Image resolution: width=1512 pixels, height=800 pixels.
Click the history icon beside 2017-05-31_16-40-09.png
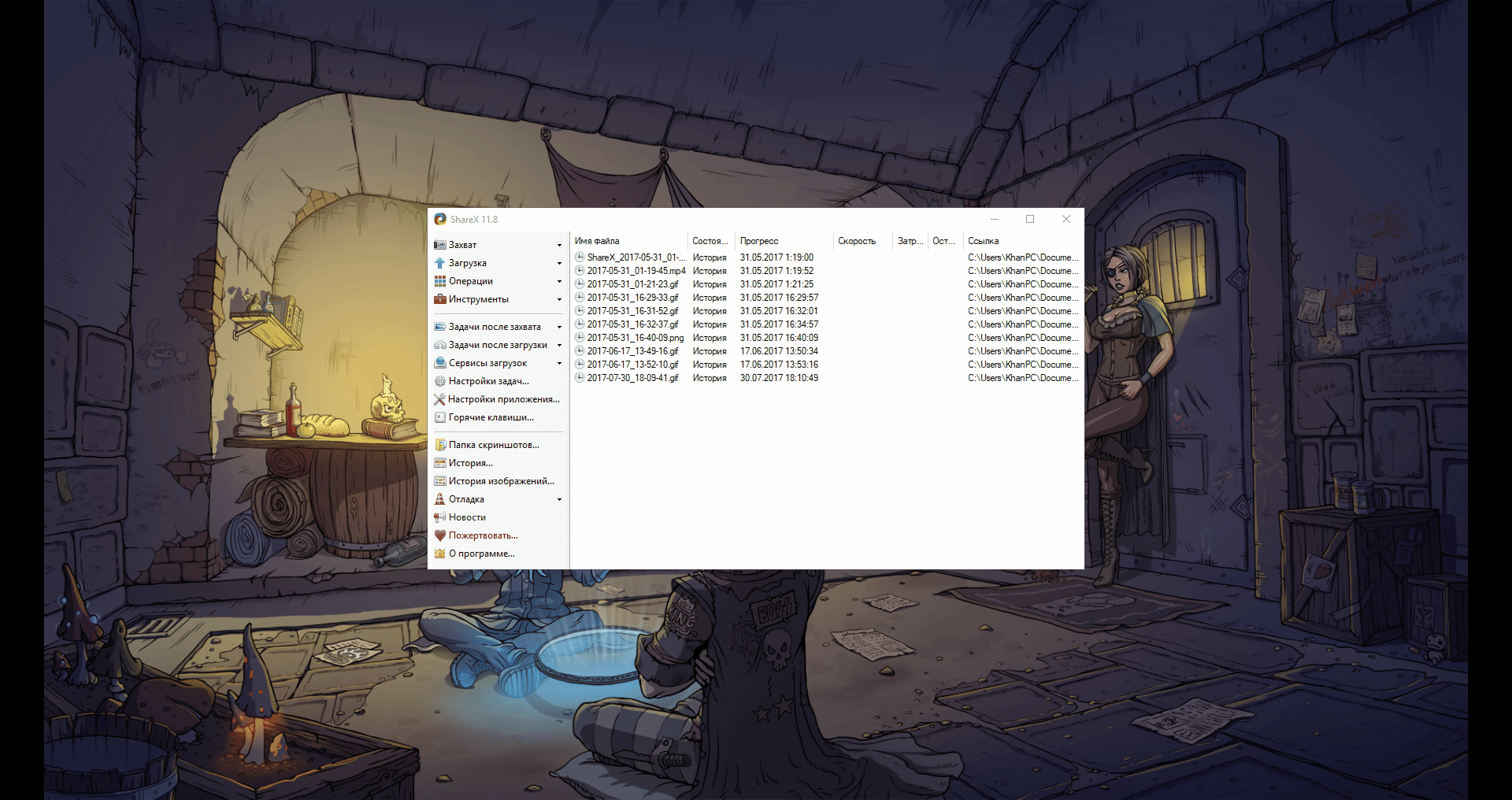[x=580, y=338]
